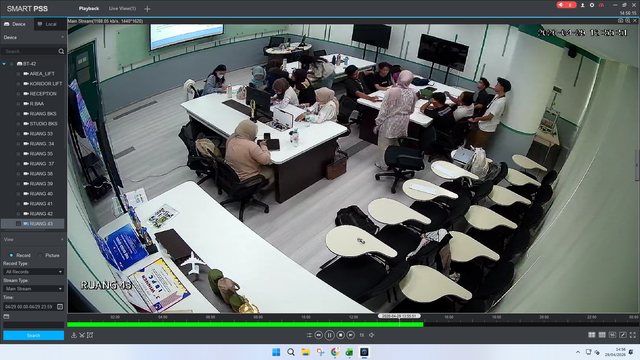Tick the AREA_LIFT camera checkbox
Screen dimensions: 640x360
click(x=18, y=74)
